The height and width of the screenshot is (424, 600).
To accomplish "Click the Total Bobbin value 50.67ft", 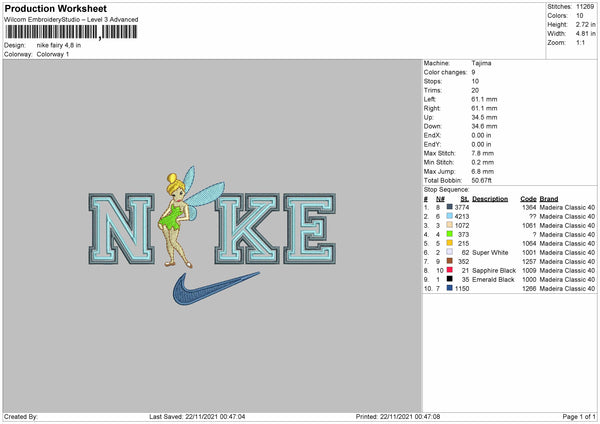I will [481, 180].
